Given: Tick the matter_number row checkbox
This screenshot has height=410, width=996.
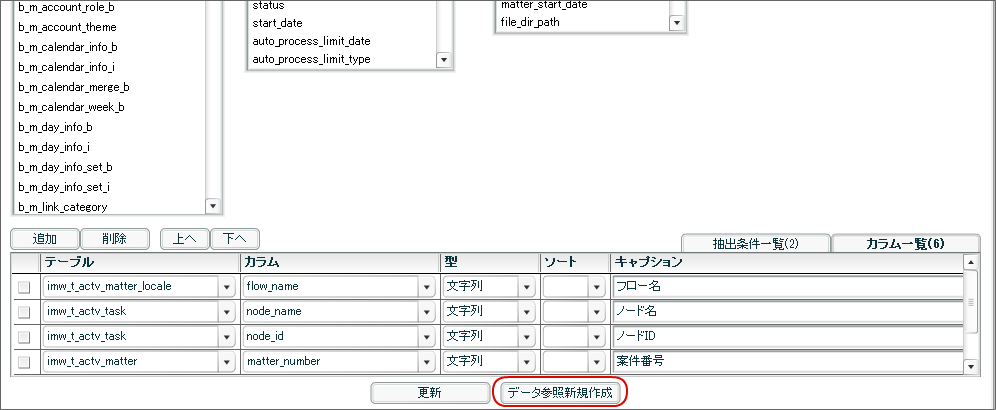Looking at the screenshot, I should pyautogui.click(x=24, y=362).
